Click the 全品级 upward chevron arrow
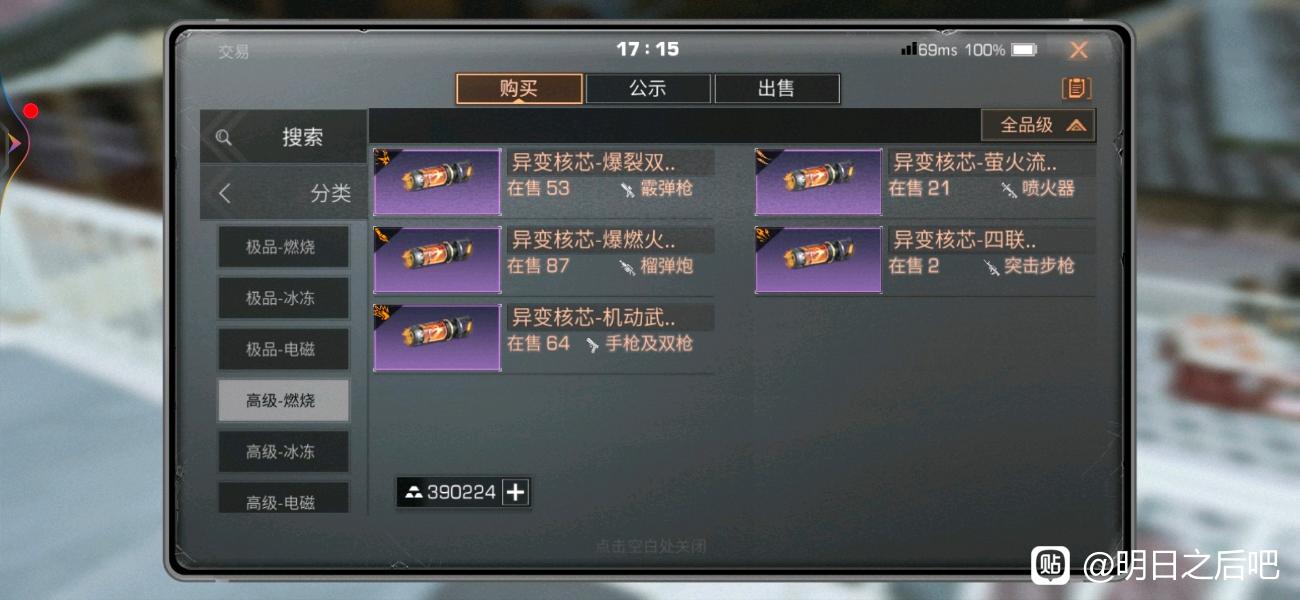 (x=1076, y=125)
